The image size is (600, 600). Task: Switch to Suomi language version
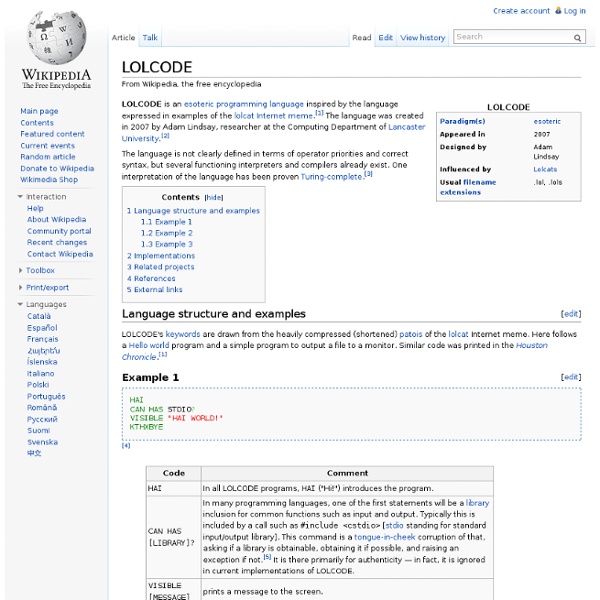coord(39,430)
